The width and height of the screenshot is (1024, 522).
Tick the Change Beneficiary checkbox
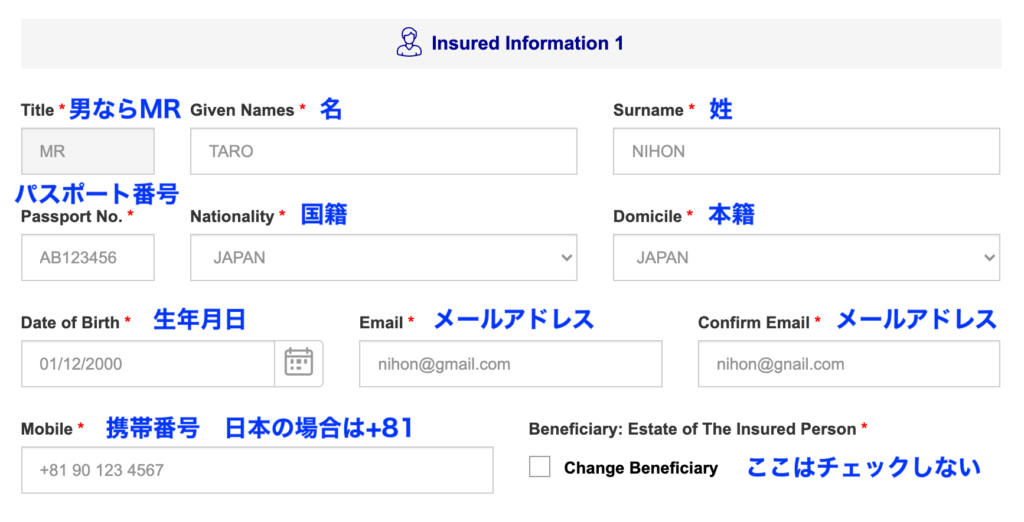[x=539, y=467]
